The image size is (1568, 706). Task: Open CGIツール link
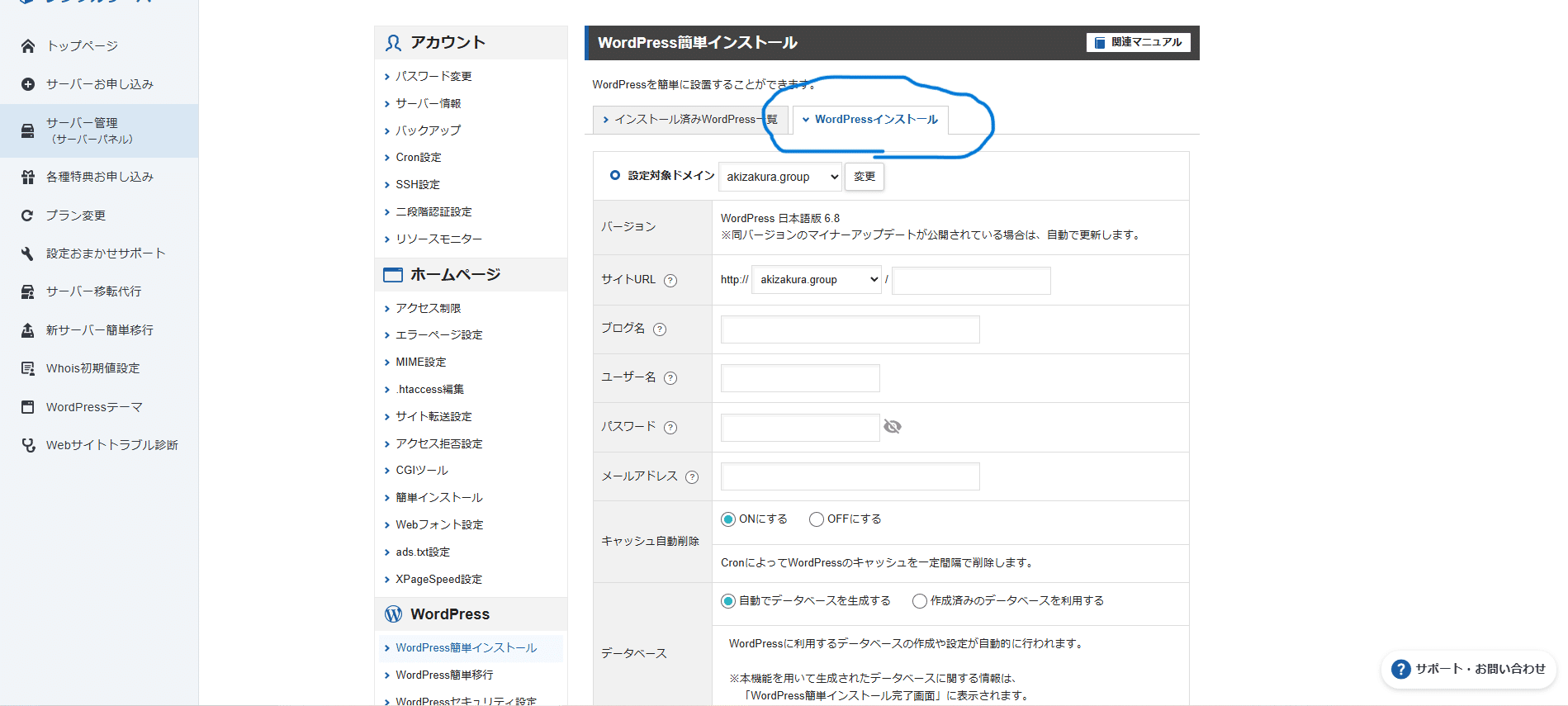422,471
